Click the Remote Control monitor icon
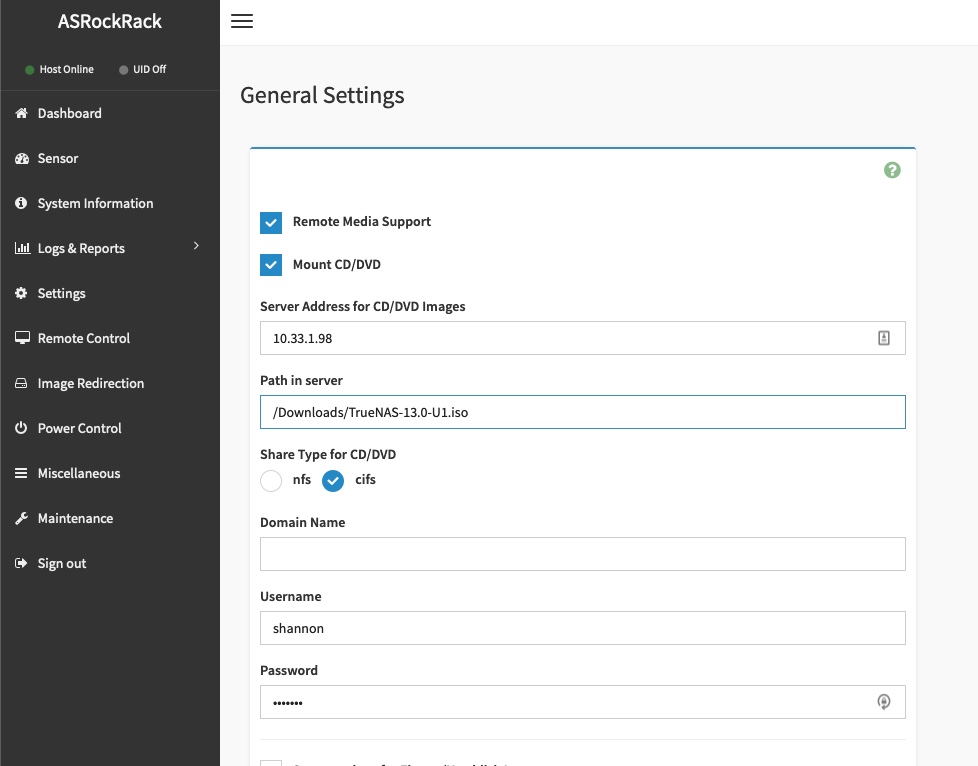Viewport: 978px width, 766px height. 22,337
